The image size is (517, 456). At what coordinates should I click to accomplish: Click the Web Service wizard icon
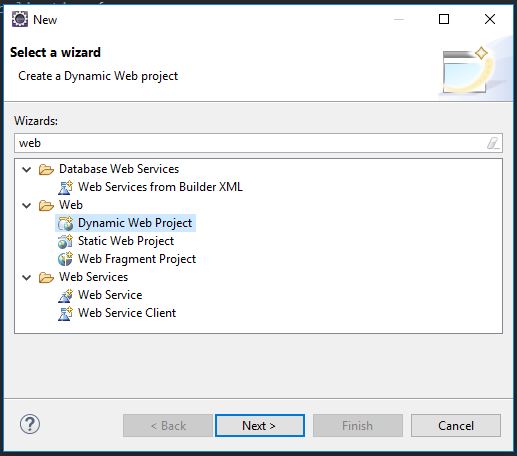pyautogui.click(x=65, y=295)
